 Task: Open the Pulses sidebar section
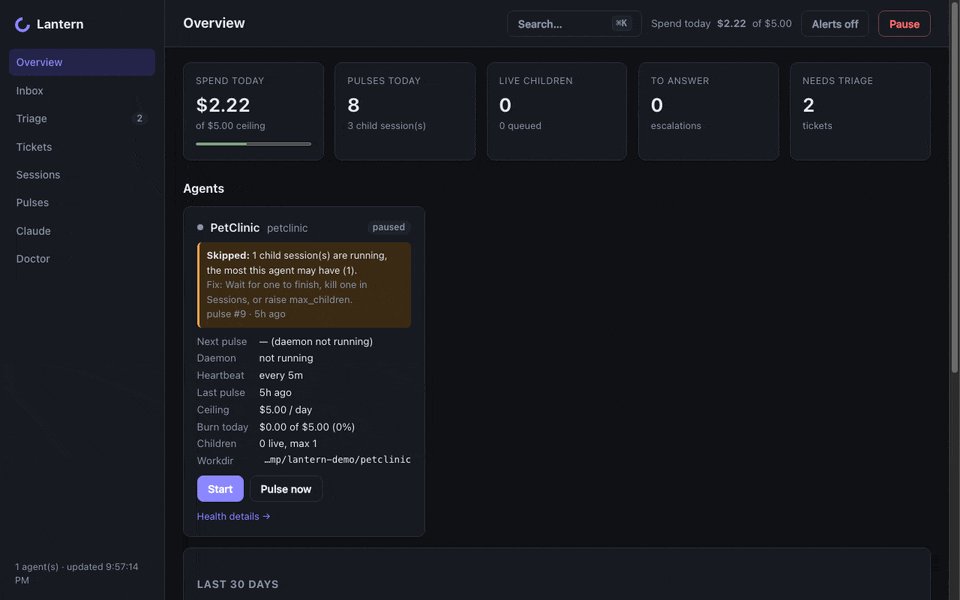(x=82, y=203)
